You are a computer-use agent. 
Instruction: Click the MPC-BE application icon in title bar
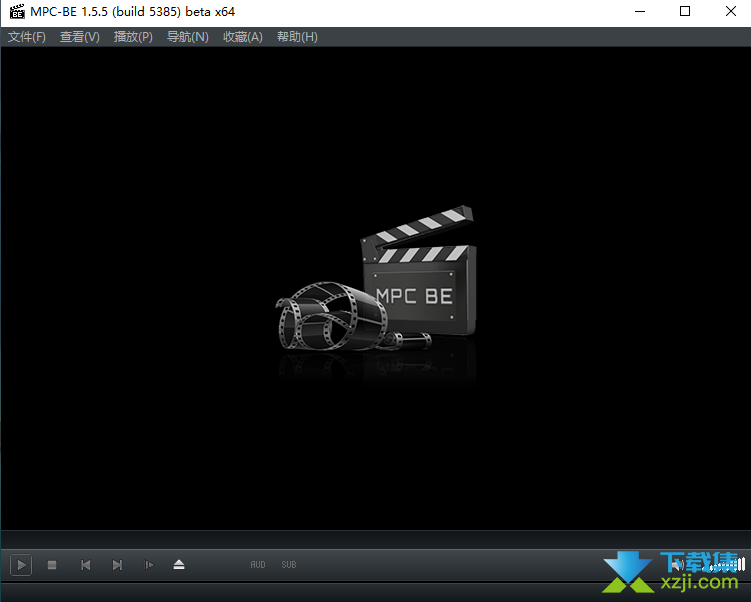16,11
